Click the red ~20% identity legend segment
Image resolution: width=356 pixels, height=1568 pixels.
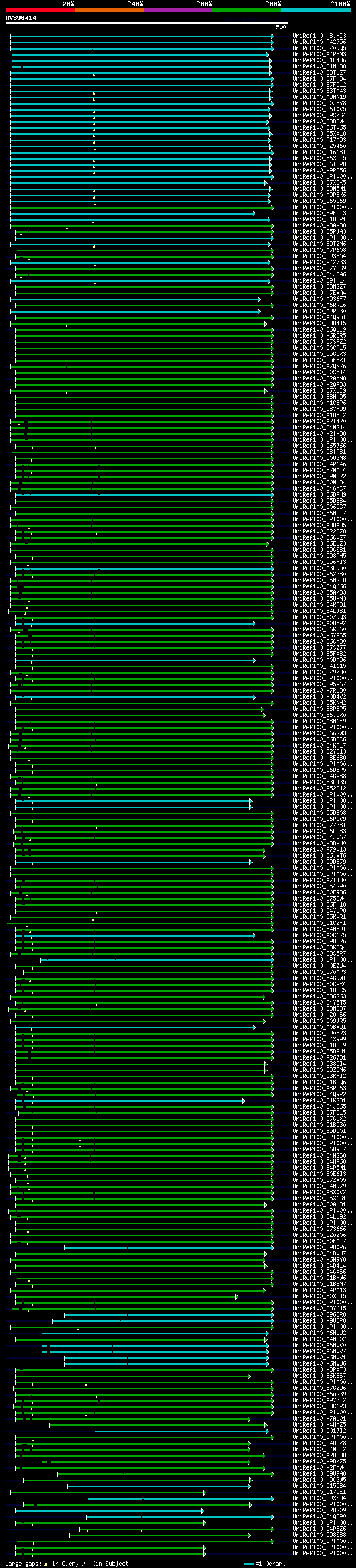coord(39,10)
